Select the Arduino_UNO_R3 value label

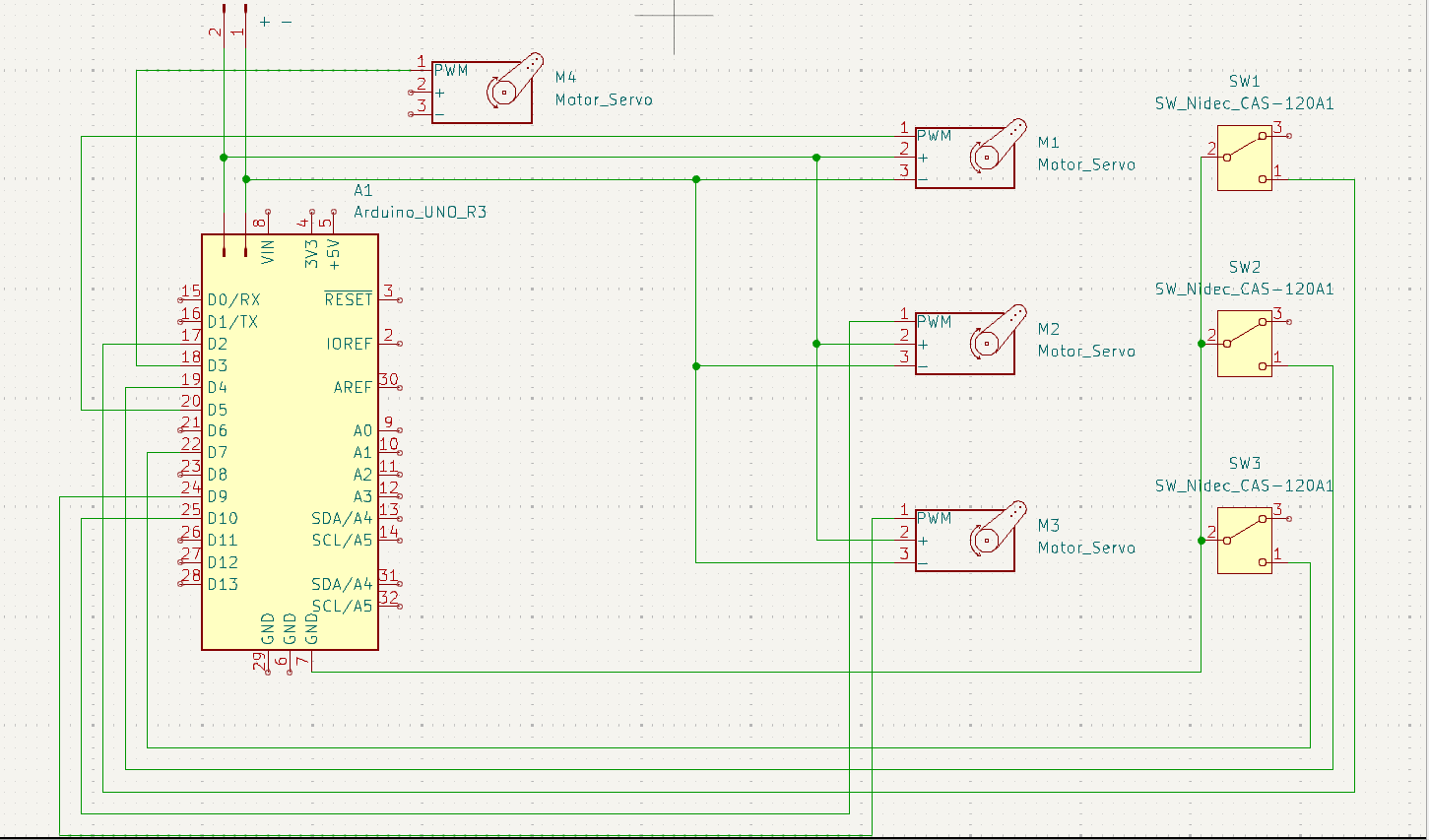click(421, 212)
